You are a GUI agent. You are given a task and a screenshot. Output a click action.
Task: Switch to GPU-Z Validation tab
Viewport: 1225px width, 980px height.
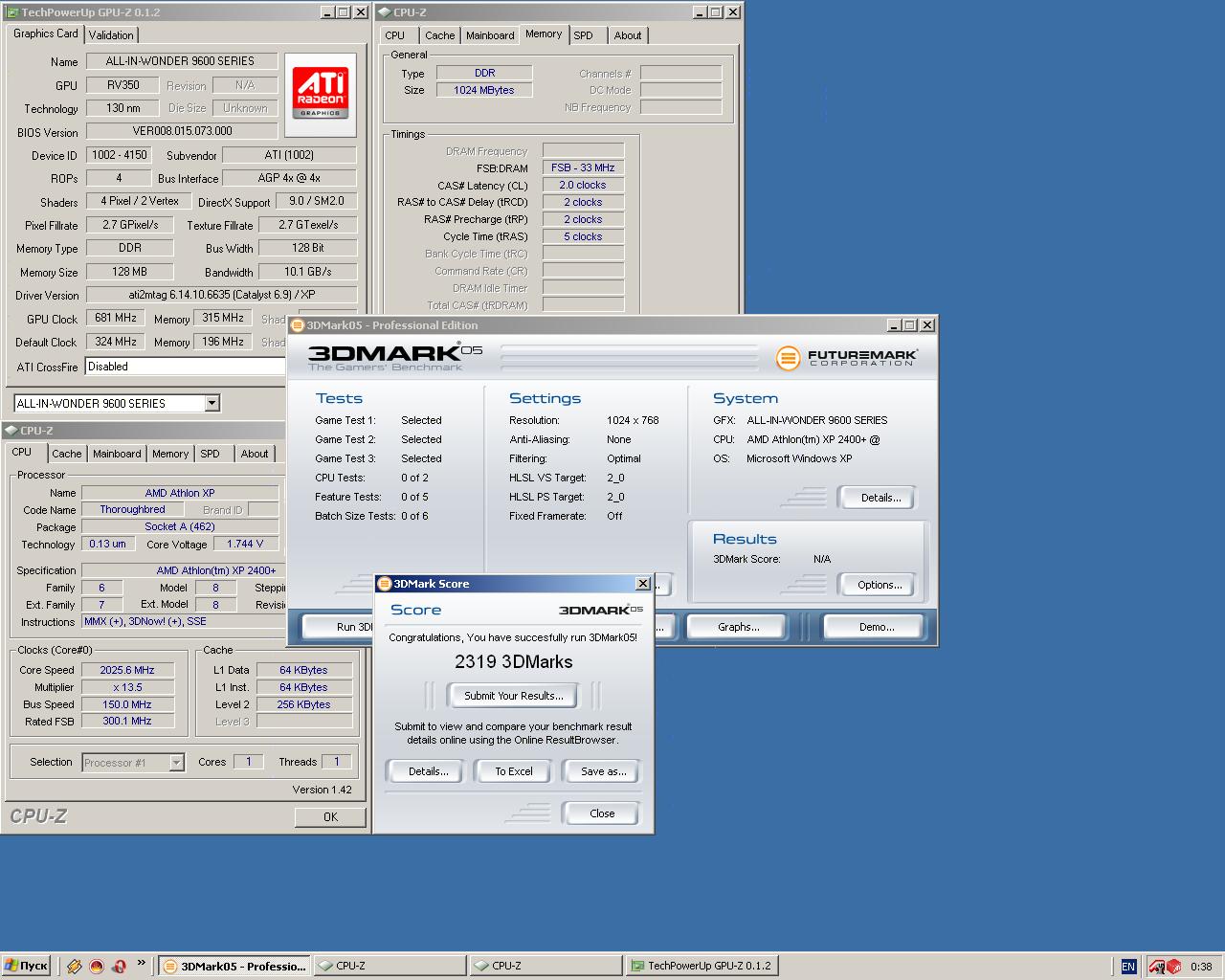(x=112, y=35)
